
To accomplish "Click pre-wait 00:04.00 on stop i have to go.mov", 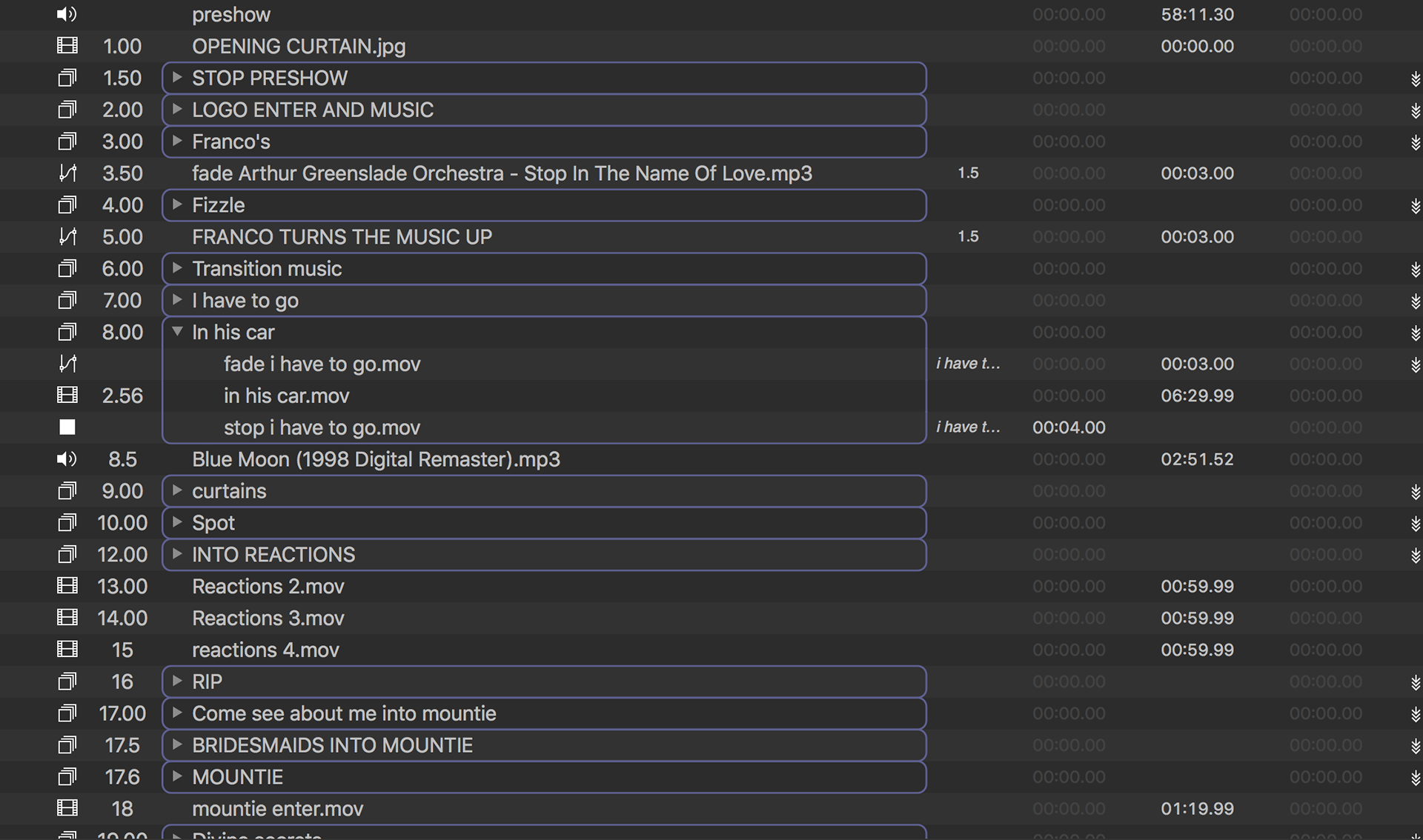I will pos(1068,427).
